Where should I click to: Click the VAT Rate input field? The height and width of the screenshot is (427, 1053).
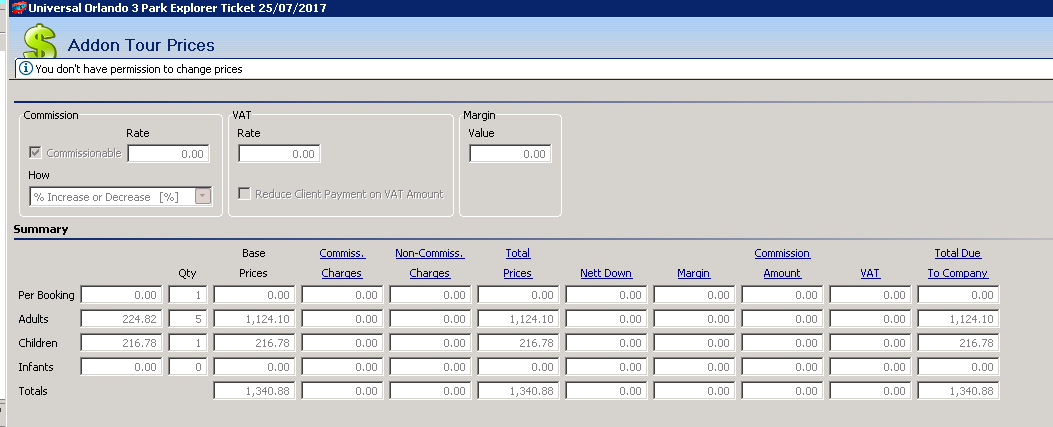pos(279,154)
